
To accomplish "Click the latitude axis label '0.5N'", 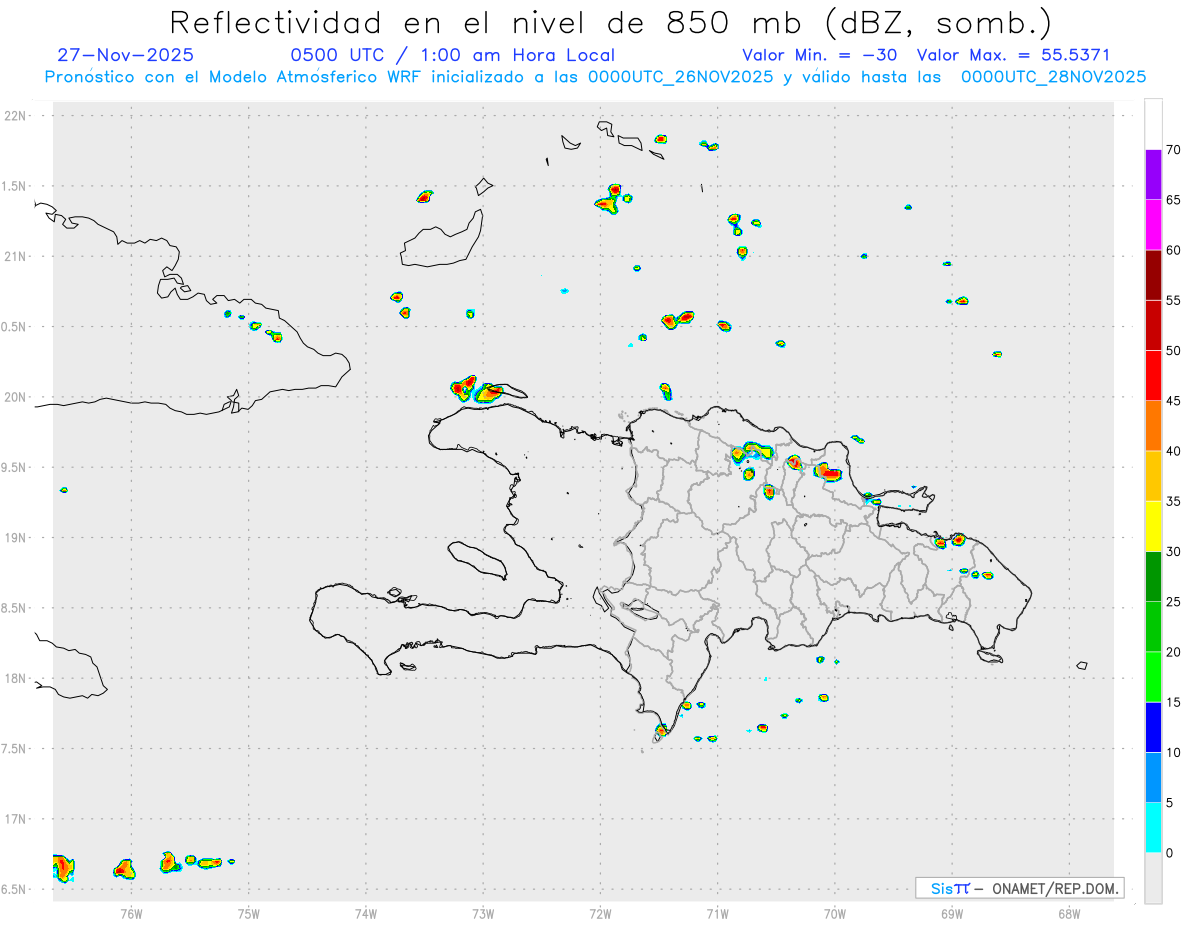I will (15, 327).
